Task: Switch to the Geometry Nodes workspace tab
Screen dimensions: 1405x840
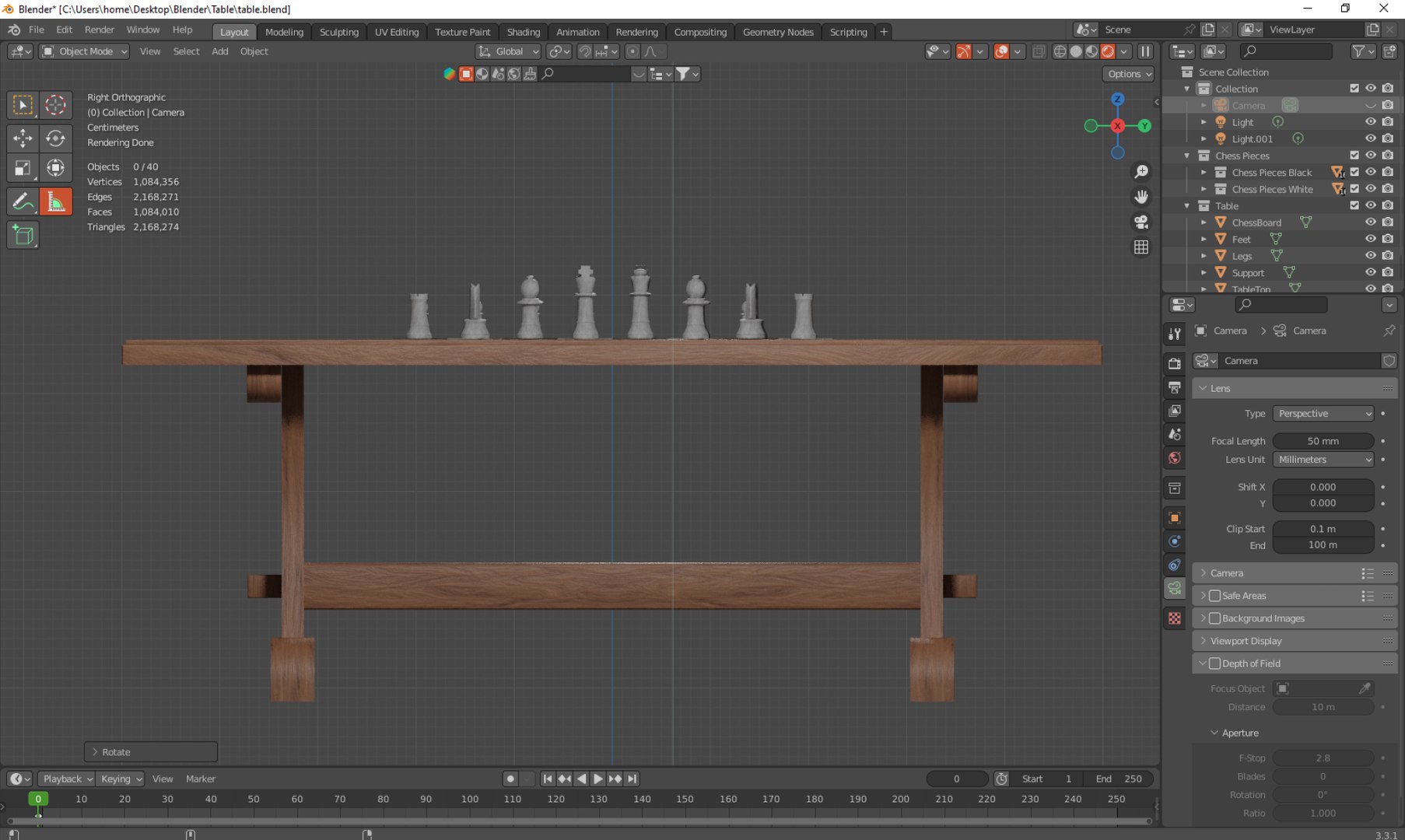Action: click(778, 32)
